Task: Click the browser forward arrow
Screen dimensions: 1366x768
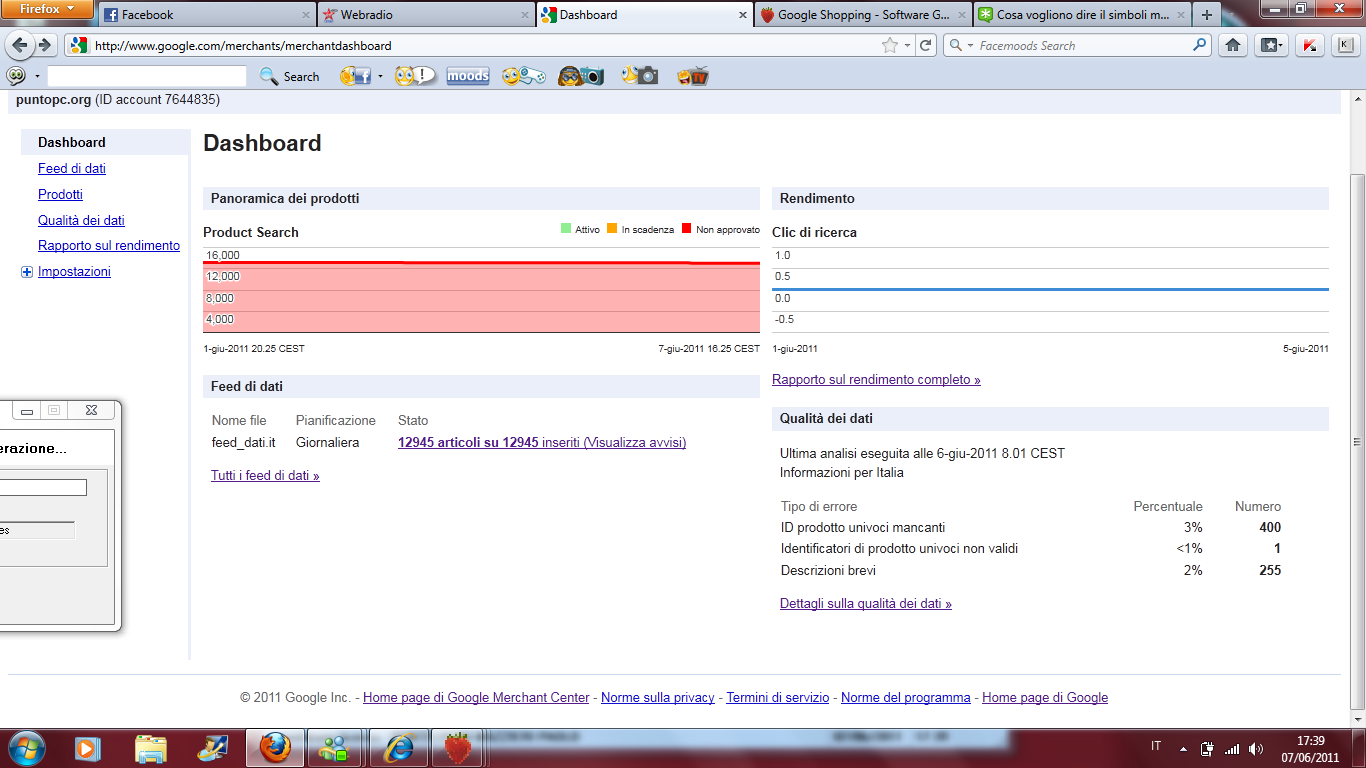Action: pos(44,45)
